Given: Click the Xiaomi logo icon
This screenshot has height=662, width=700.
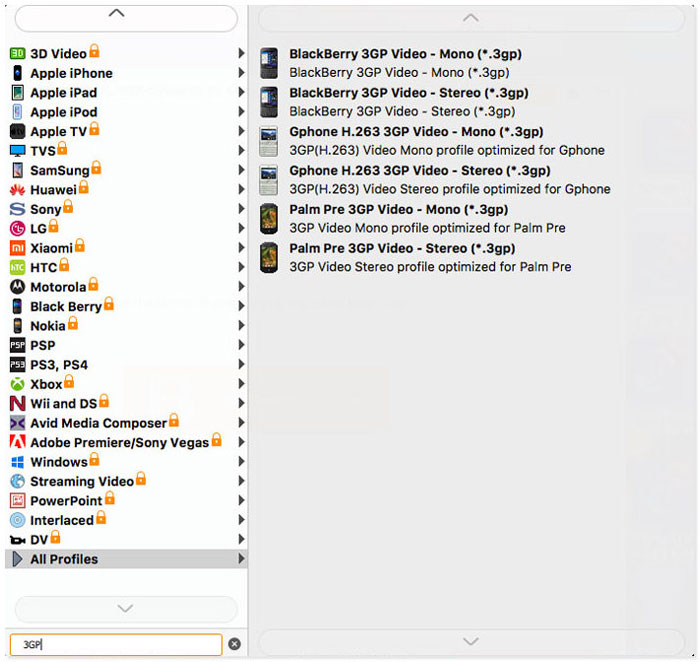Looking at the screenshot, I should (17, 248).
